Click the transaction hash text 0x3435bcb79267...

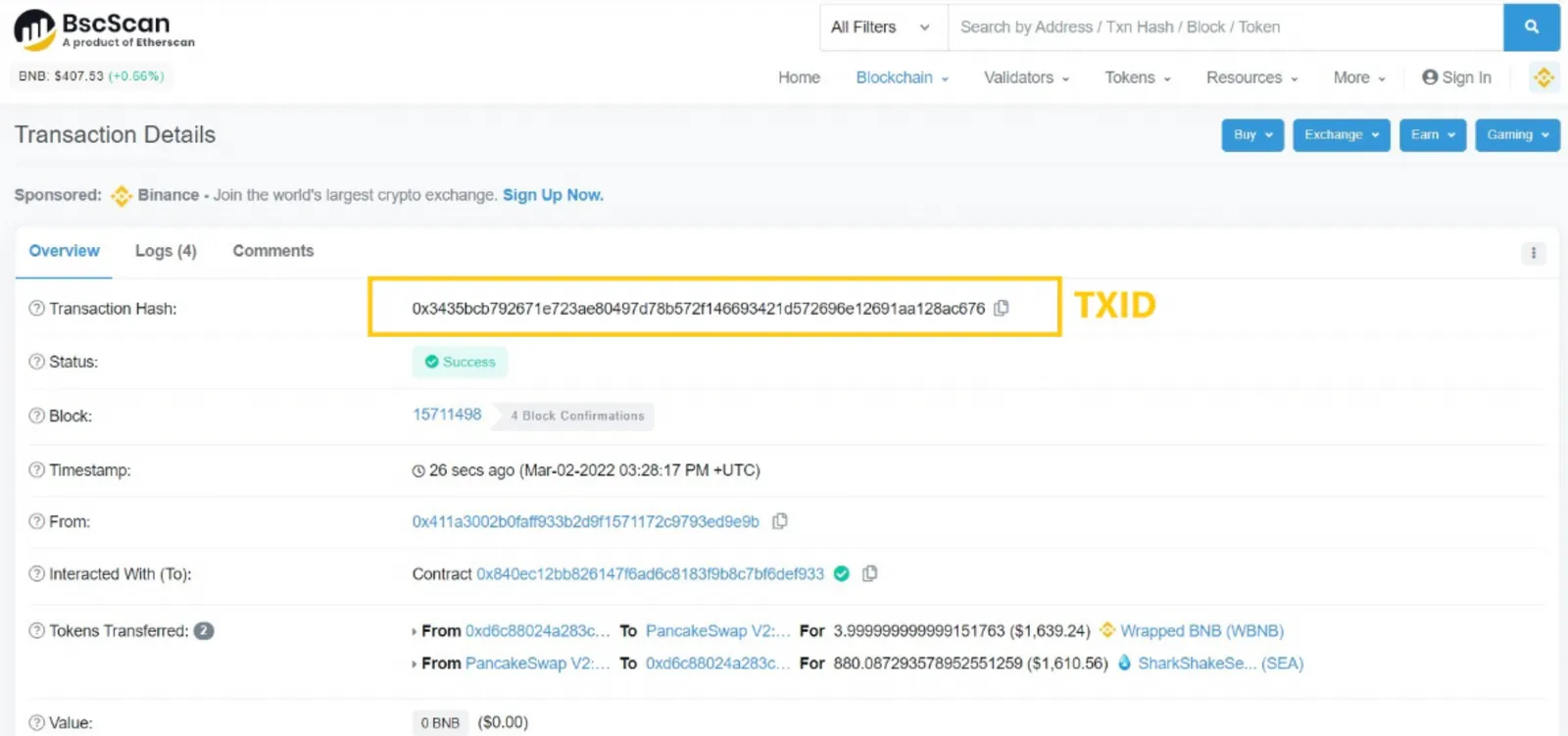point(698,308)
